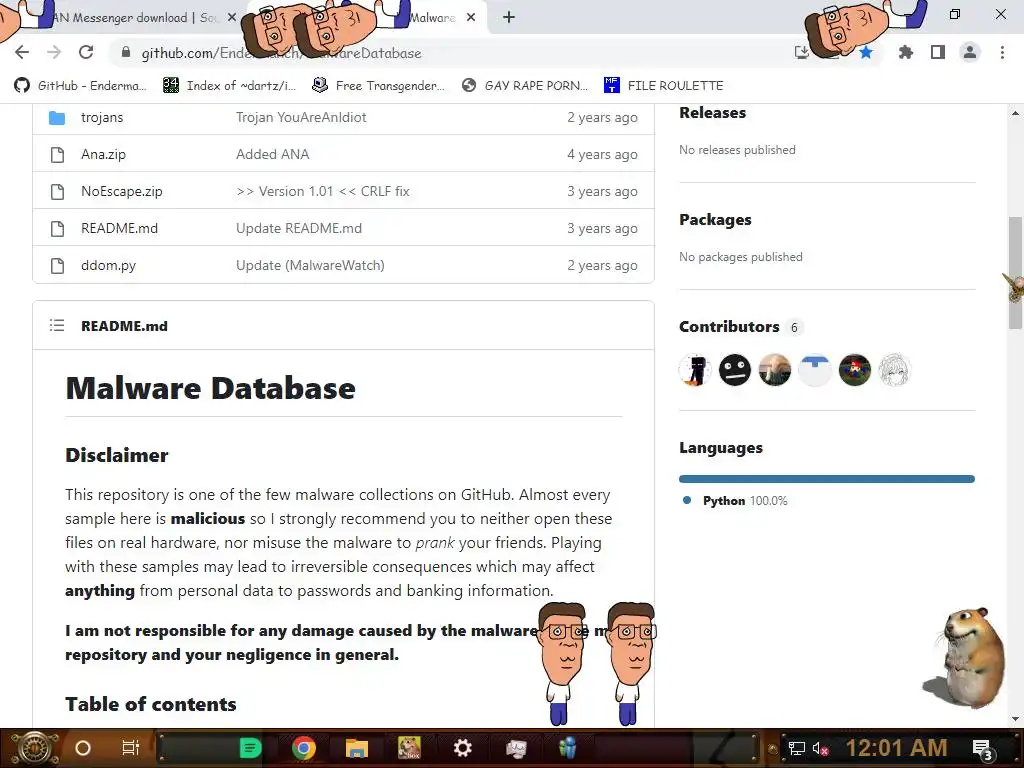This screenshot has height=768, width=1024.
Task: Close the Messenger download tab
Action: (x=231, y=18)
